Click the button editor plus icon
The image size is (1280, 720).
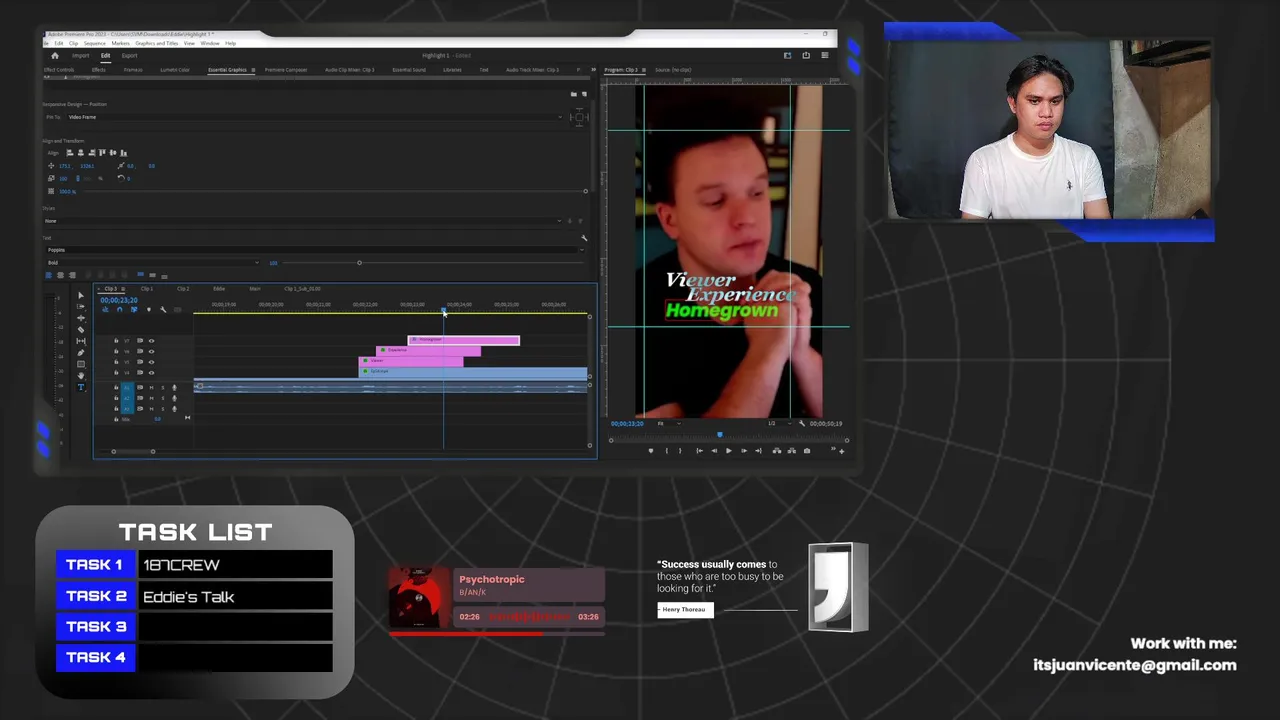coord(841,451)
